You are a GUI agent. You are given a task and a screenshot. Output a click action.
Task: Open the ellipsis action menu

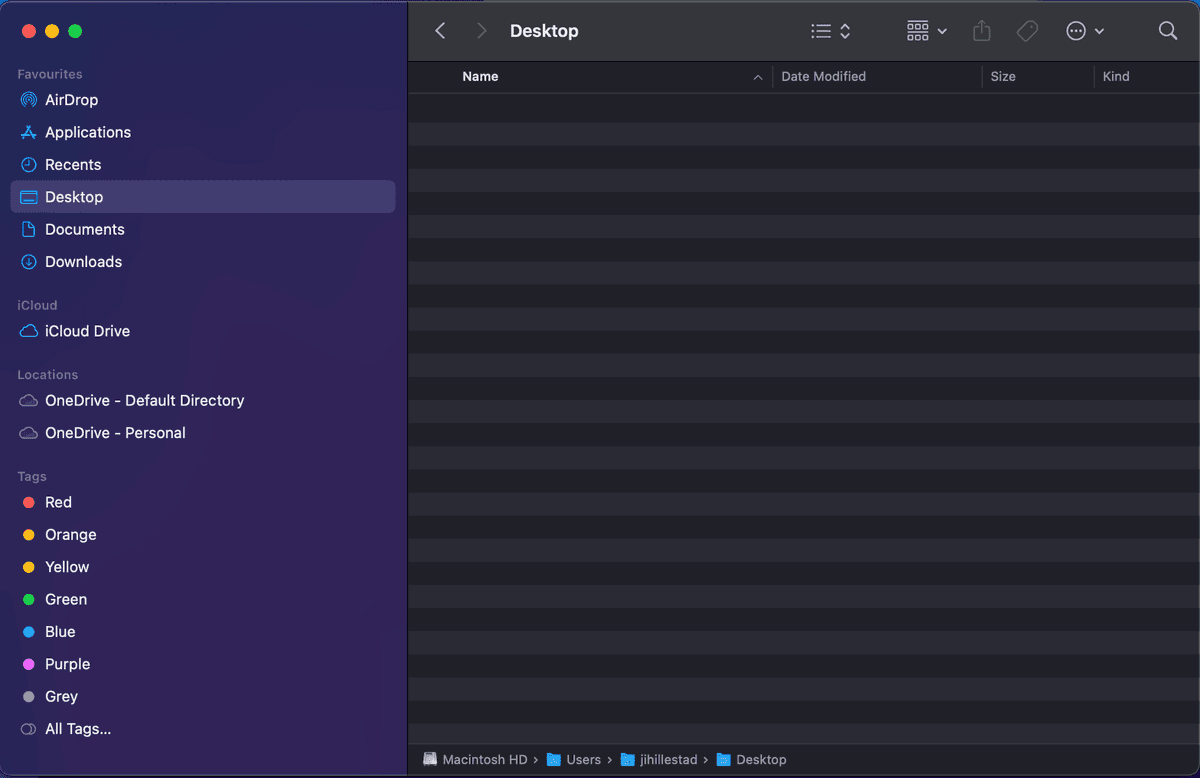click(x=1084, y=31)
